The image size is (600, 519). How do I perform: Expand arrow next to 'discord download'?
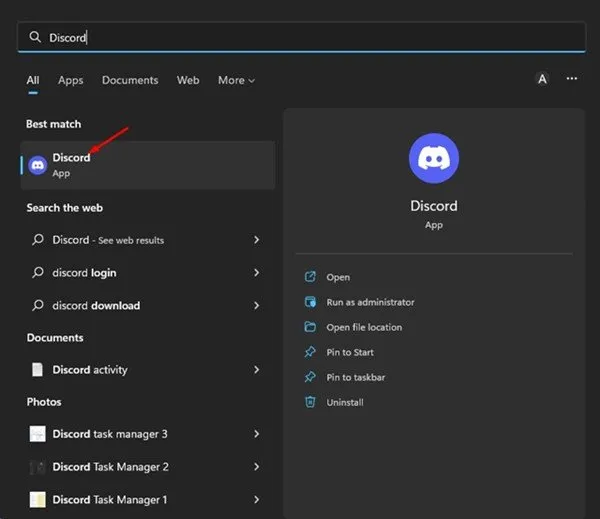(256, 306)
